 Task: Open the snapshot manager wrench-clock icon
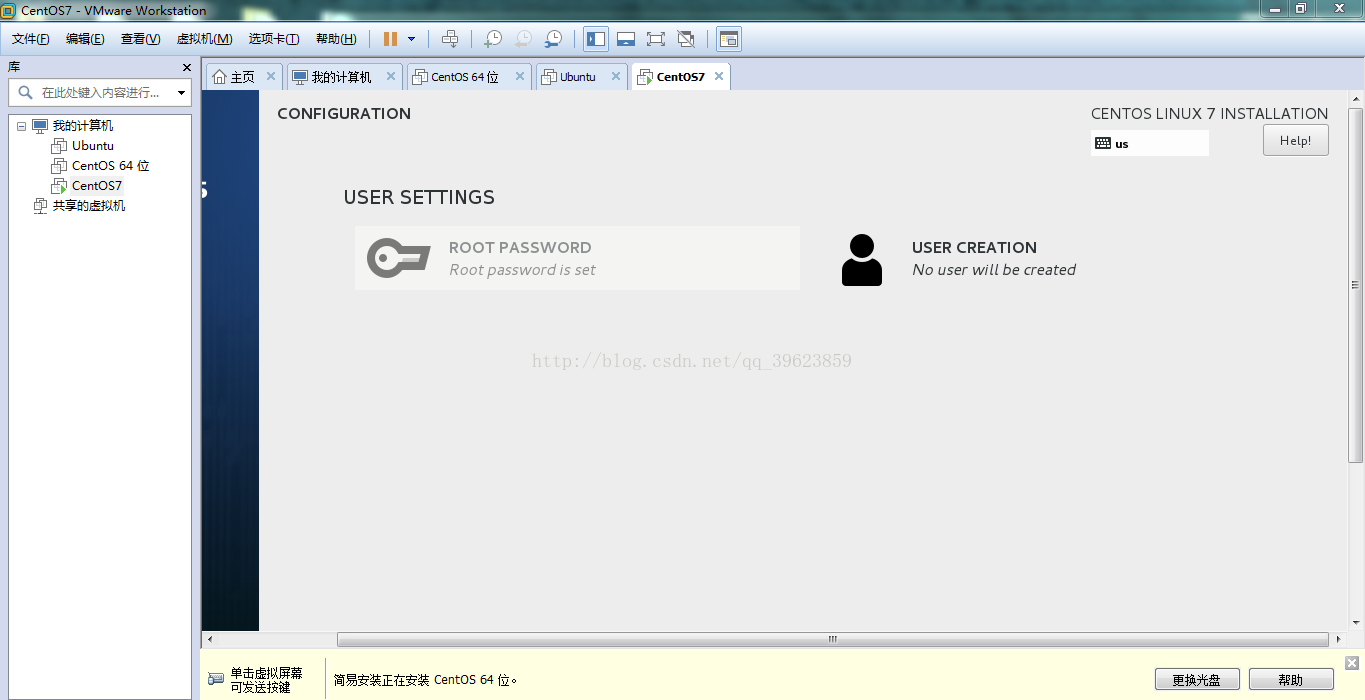[x=553, y=39]
